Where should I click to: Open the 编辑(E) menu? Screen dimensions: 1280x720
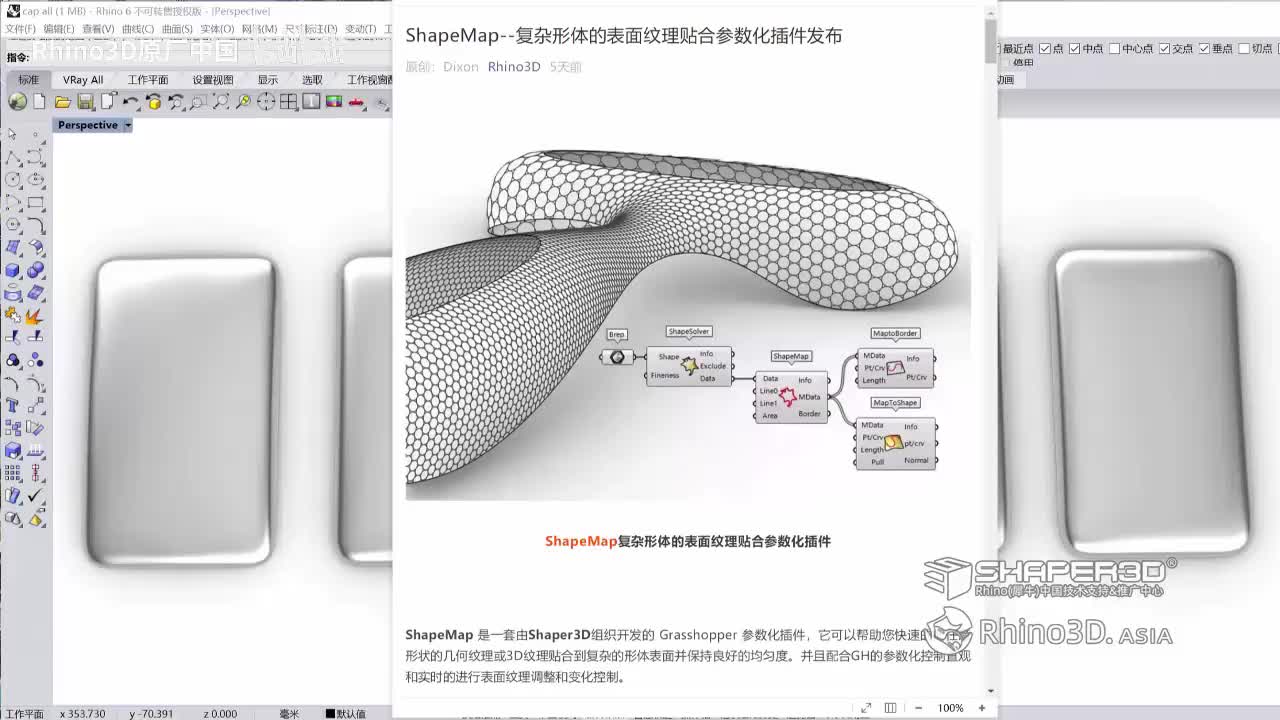[58, 29]
